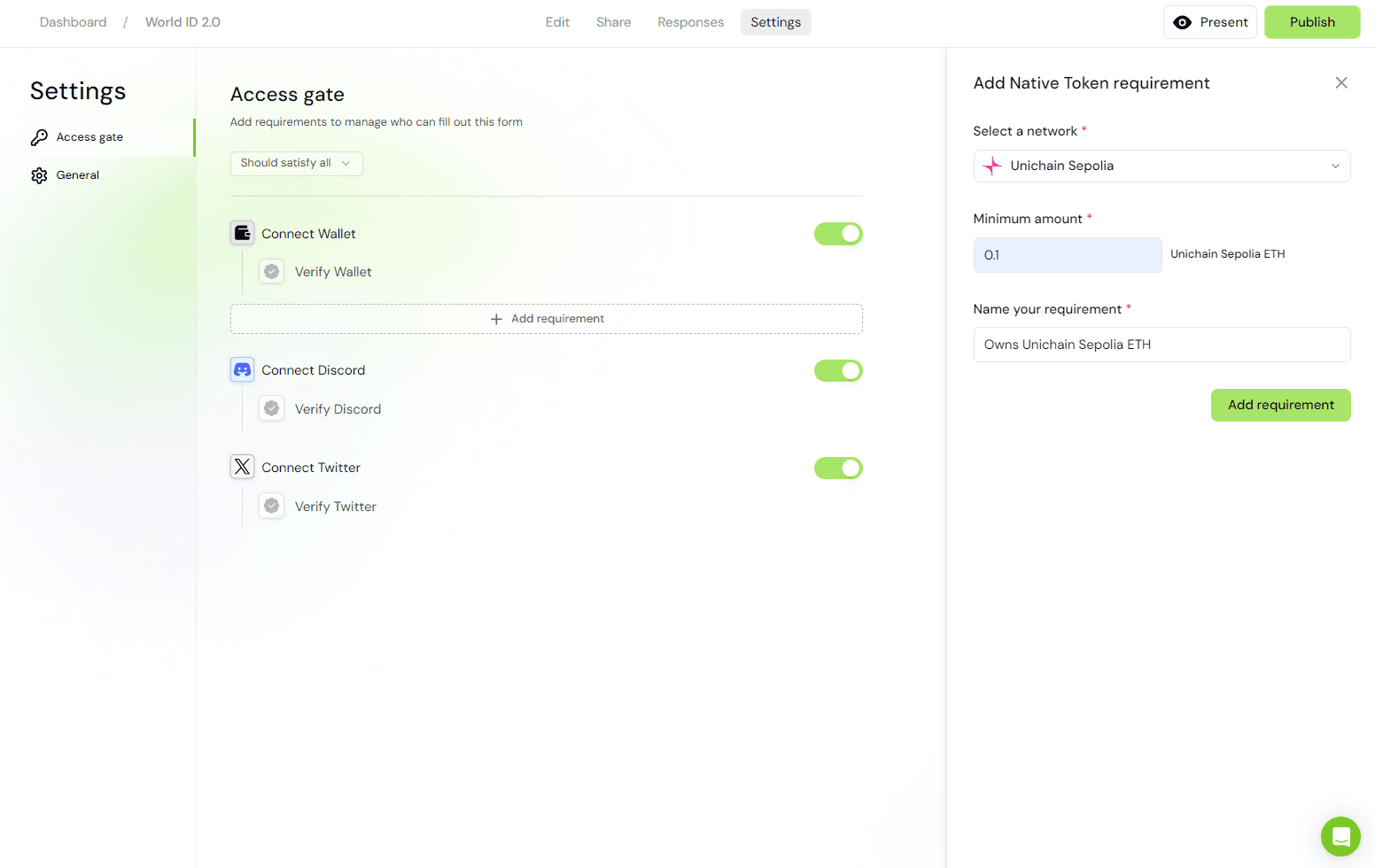The height and width of the screenshot is (868, 1375).
Task: Toggle off Connect Wallet requirement
Action: [x=838, y=234]
